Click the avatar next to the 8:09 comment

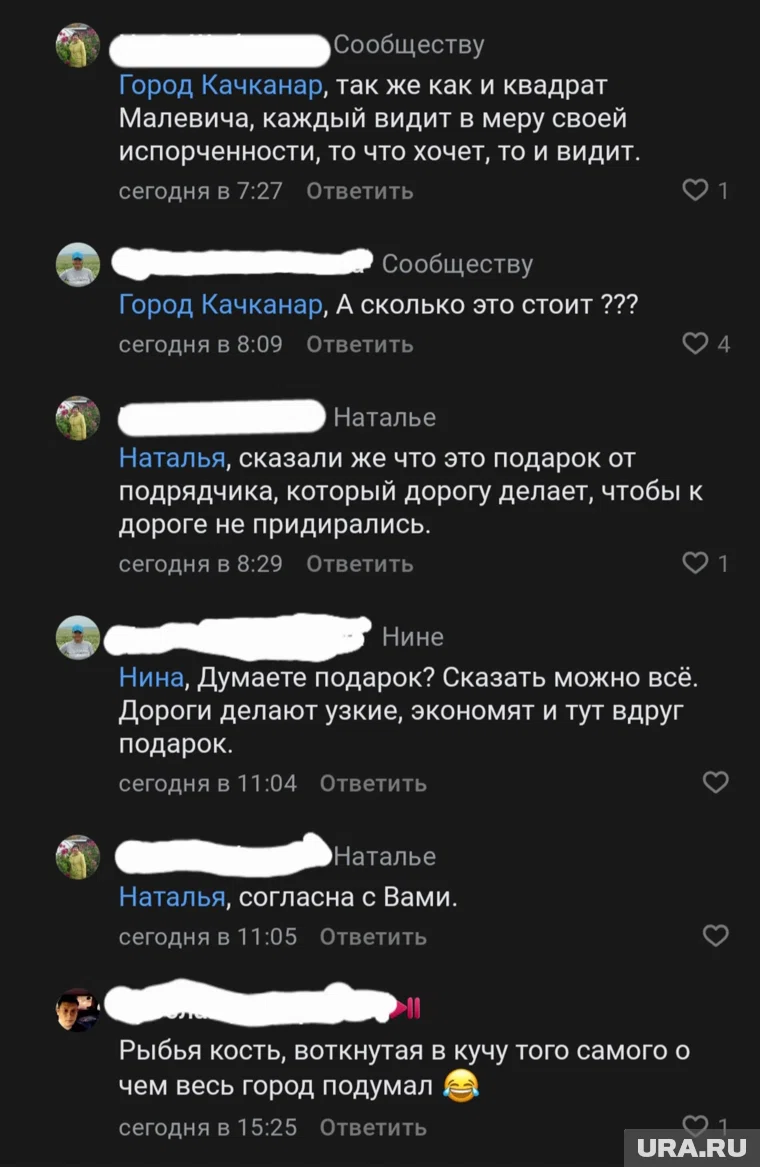(x=77, y=264)
